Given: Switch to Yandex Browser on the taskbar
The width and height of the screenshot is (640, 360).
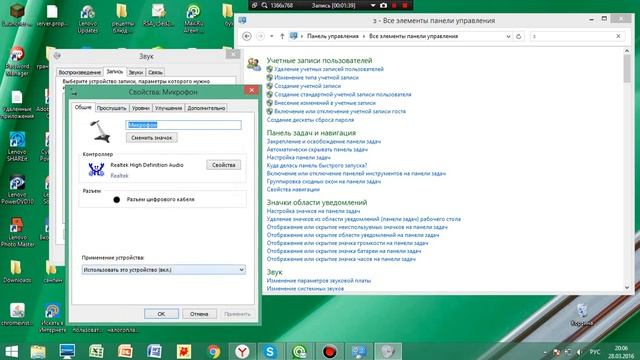Looking at the screenshot, I should tap(242, 351).
